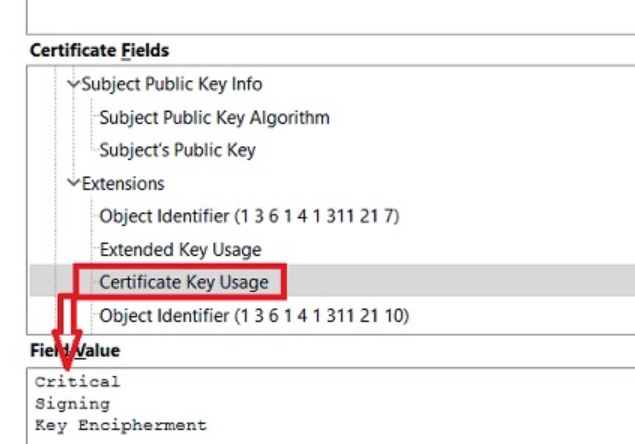Click the Key Encipherment value line
This screenshot has width=635, height=444.
(x=120, y=425)
